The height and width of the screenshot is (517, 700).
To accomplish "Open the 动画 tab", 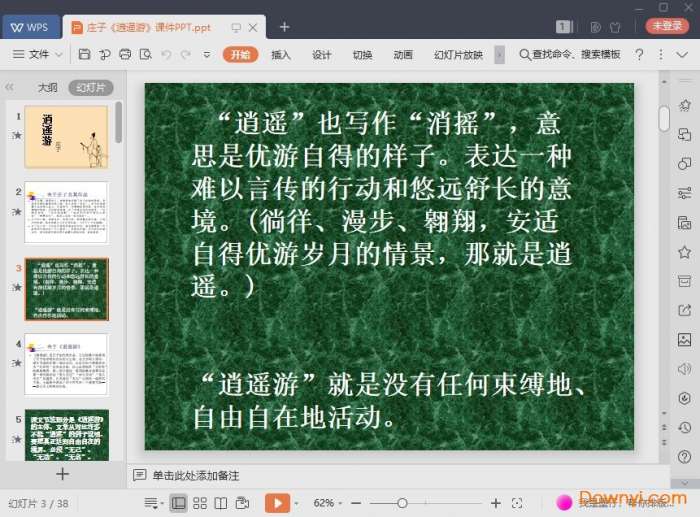I will [403, 54].
